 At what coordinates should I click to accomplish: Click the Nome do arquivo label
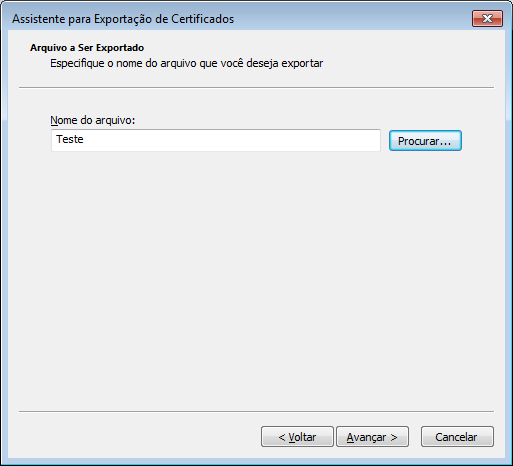click(x=93, y=120)
